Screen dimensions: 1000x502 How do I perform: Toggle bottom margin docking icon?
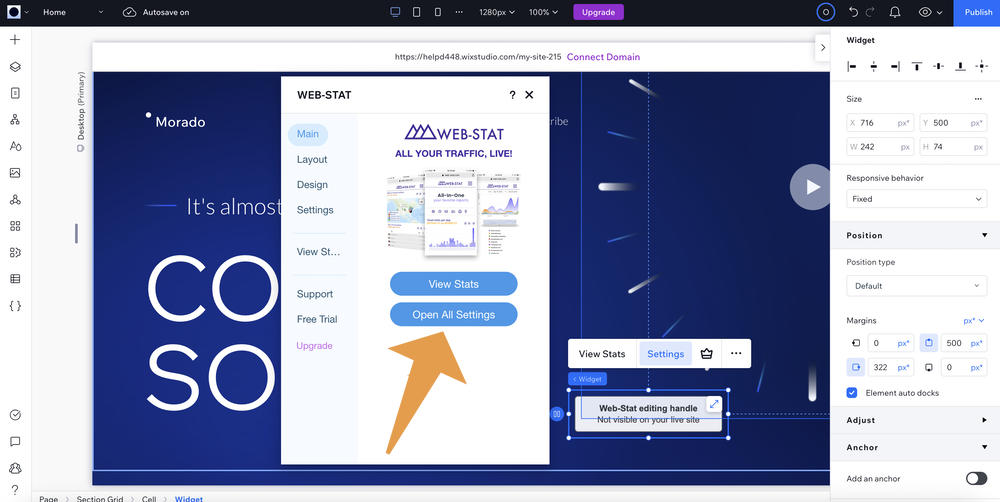pos(929,367)
